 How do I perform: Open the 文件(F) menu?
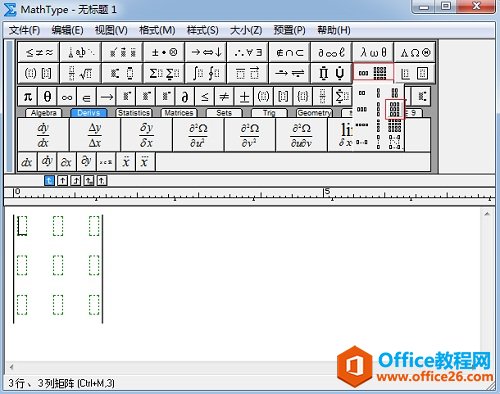[x=24, y=30]
